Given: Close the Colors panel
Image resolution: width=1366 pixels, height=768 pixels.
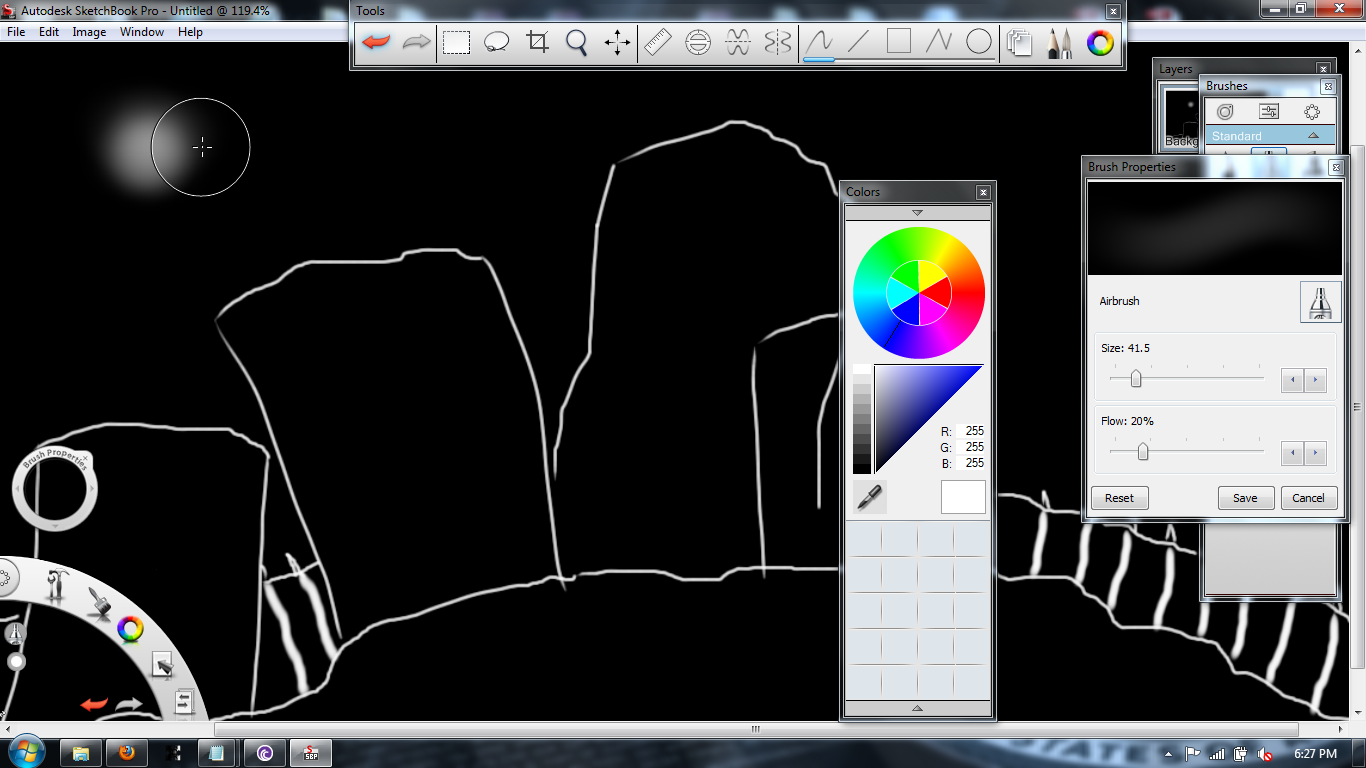Looking at the screenshot, I should 983,192.
